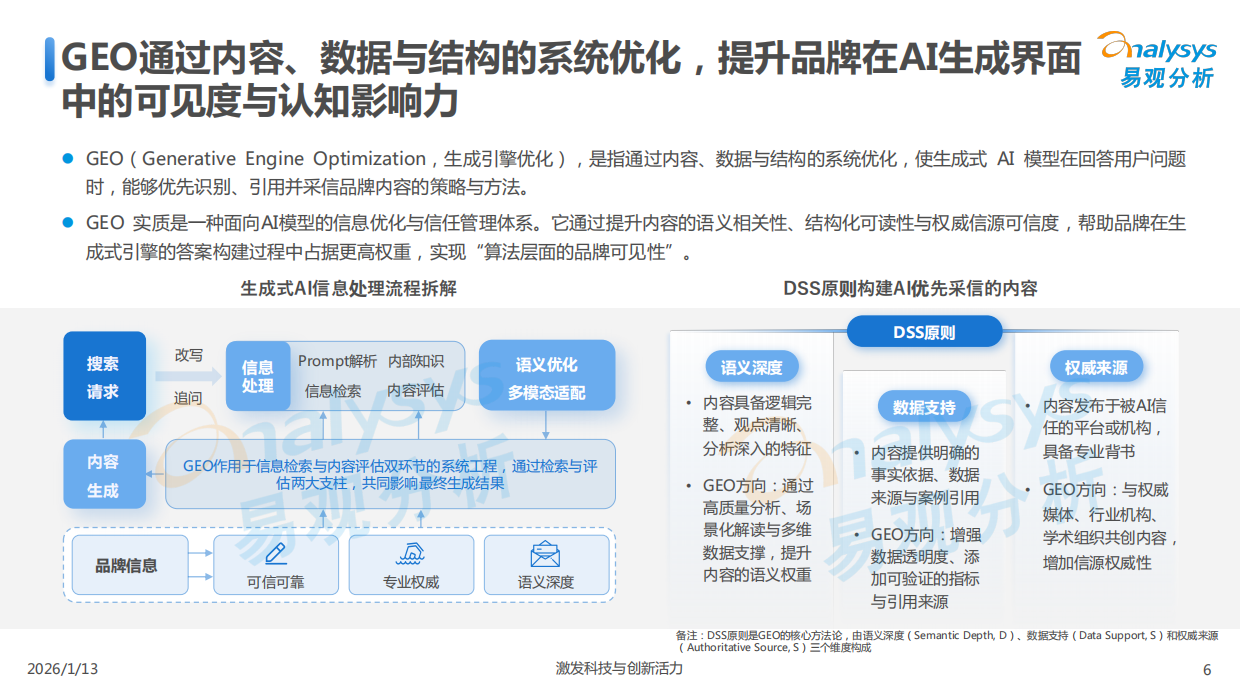Screen dimensions: 1240x697
Task: Select the 搜索请求 dark blue node
Action: (x=104, y=376)
